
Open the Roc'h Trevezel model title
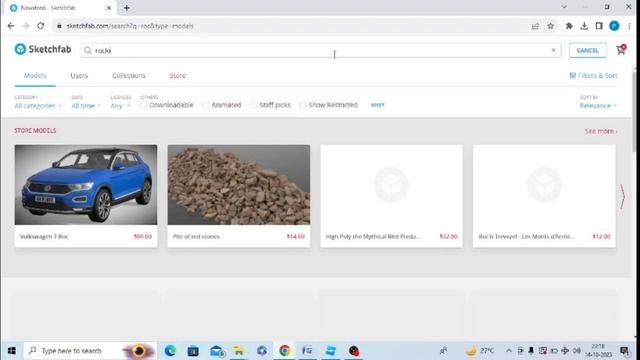[526, 236]
